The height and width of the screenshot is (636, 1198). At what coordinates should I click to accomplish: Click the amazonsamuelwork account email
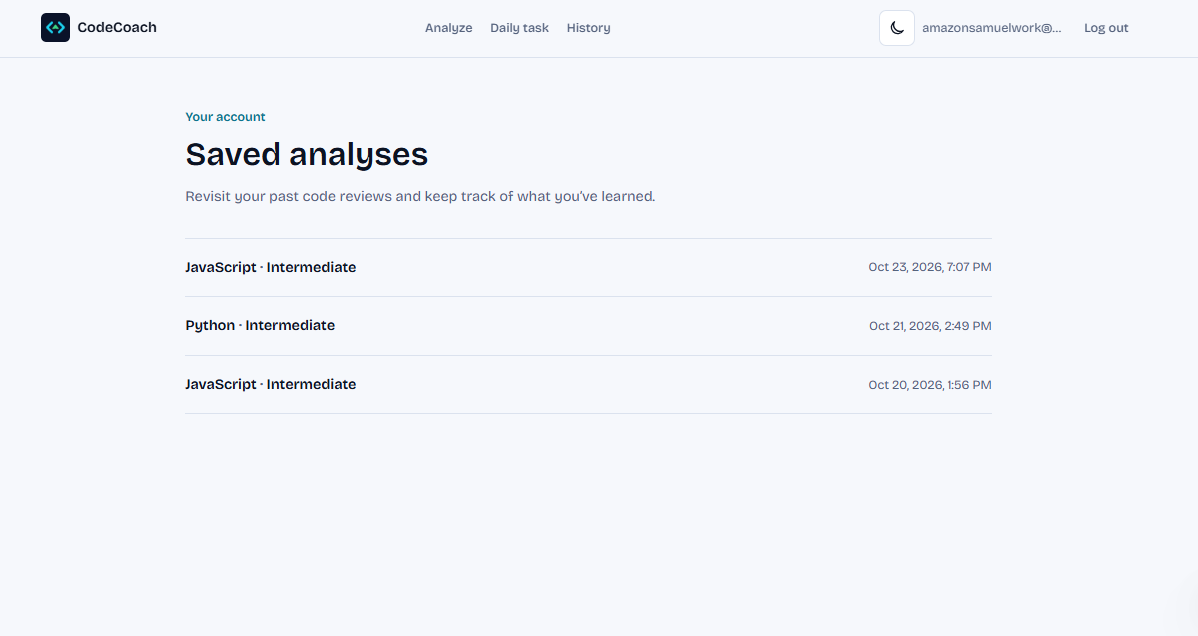click(992, 28)
